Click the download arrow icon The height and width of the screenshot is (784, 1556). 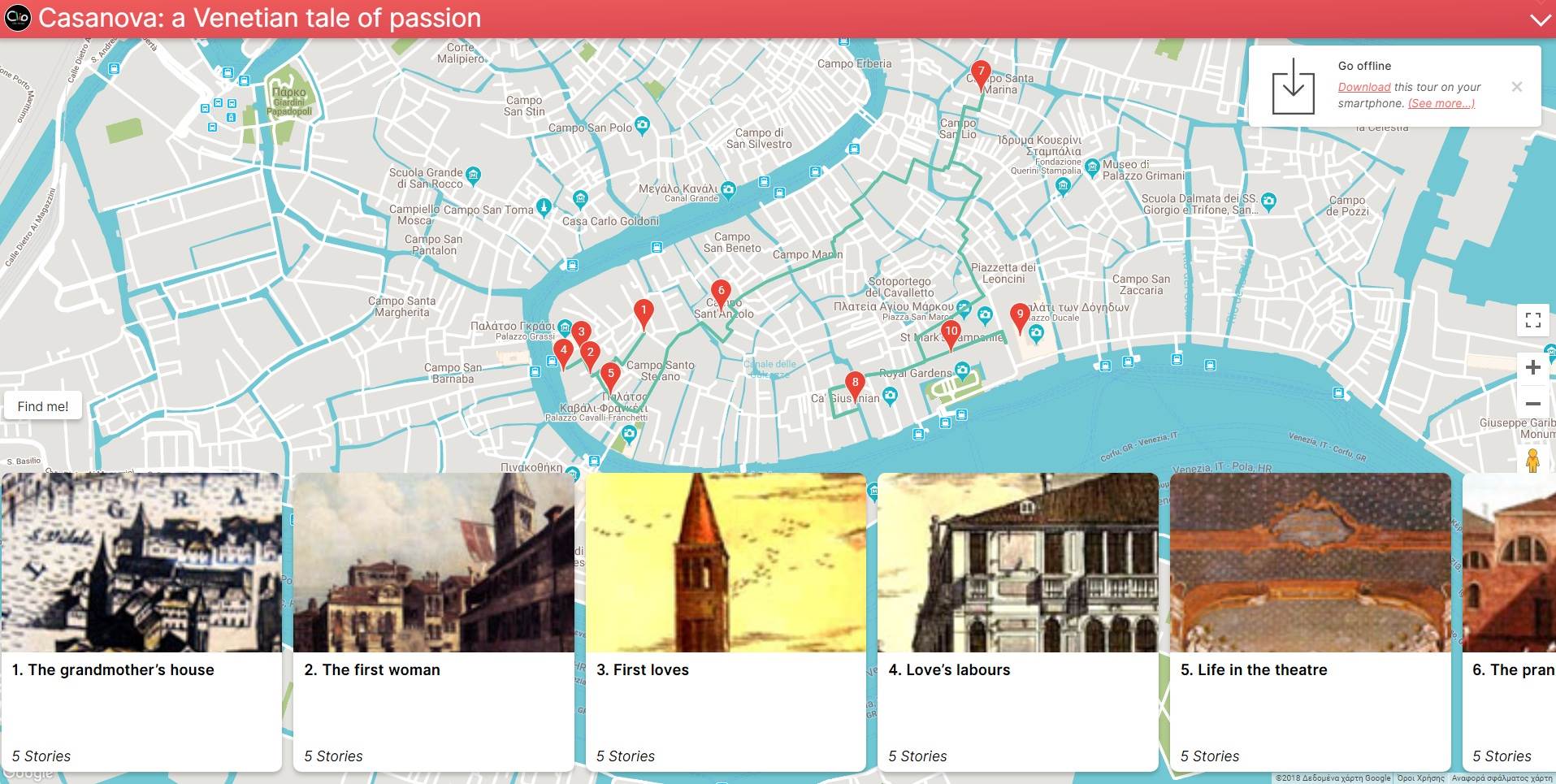pos(1293,86)
